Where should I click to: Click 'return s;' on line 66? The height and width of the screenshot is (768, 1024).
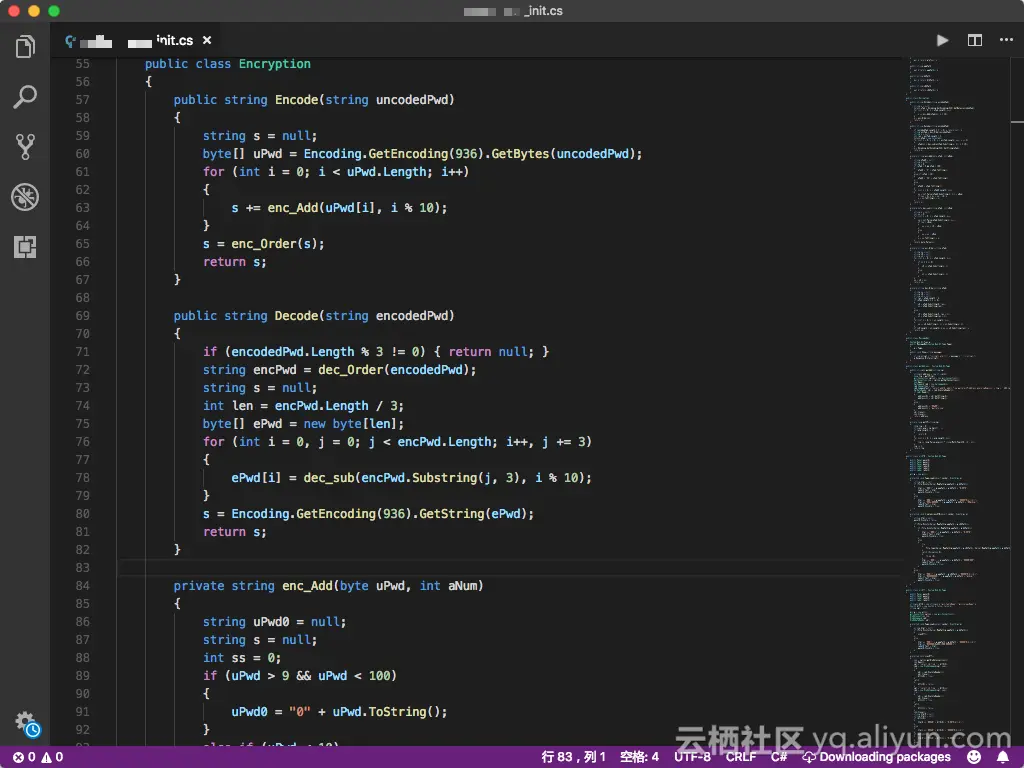tap(234, 262)
